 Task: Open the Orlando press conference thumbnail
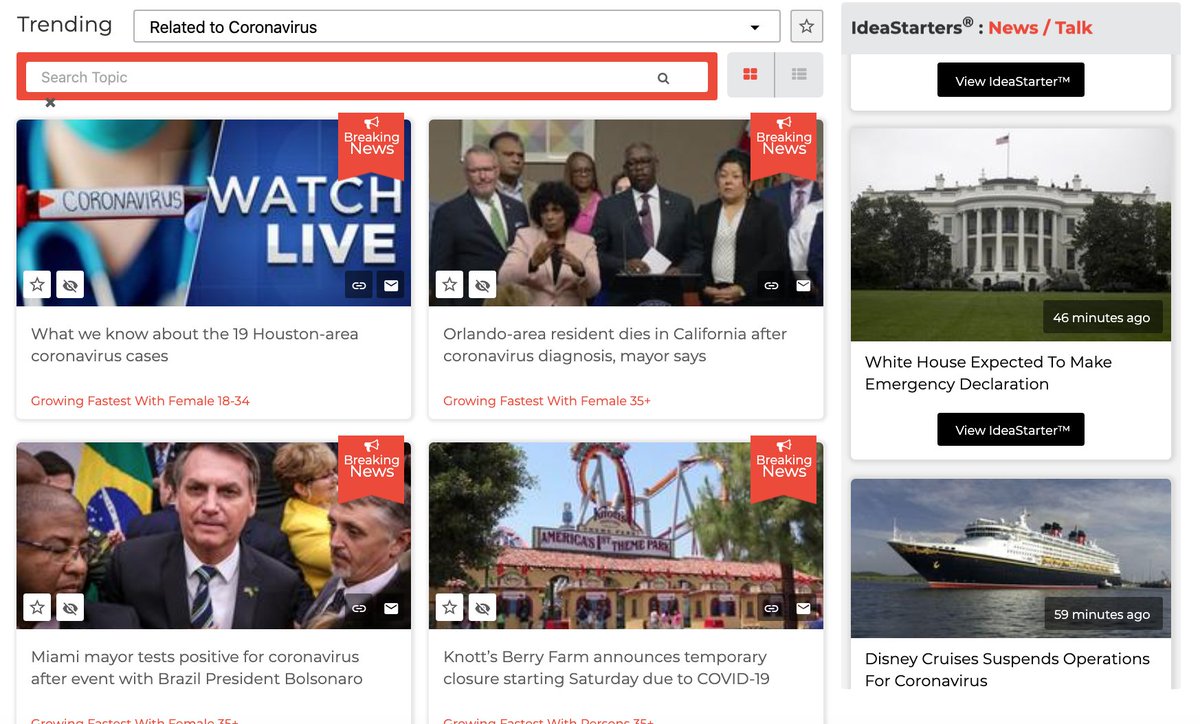click(626, 213)
